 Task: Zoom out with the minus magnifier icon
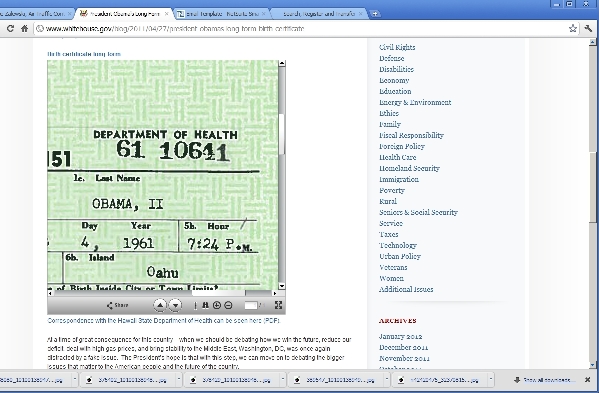click(228, 305)
